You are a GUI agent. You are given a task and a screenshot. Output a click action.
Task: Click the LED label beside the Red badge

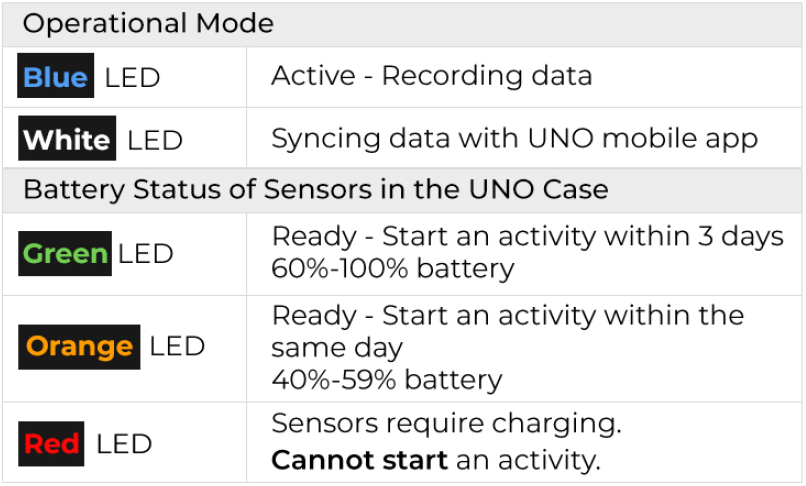124,444
